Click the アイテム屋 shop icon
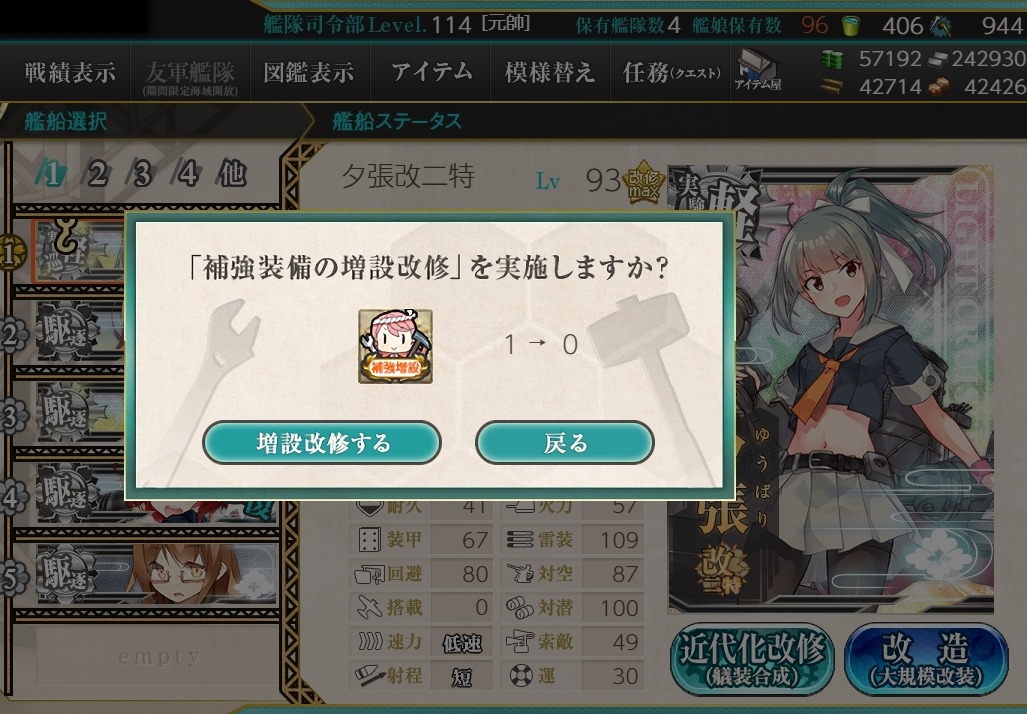The image size is (1027, 714). [x=757, y=70]
